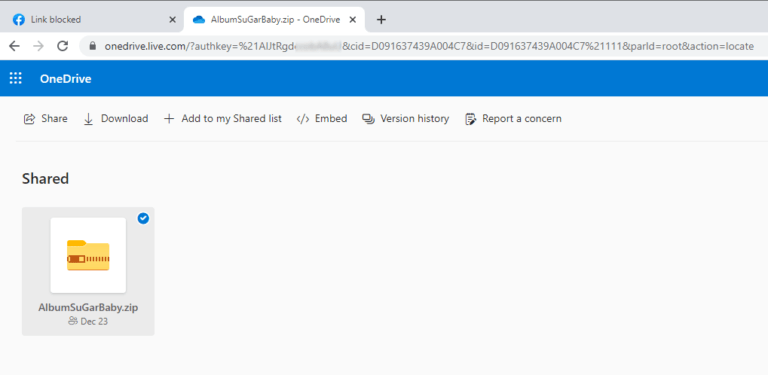The height and width of the screenshot is (375, 768).
Task: Click the padlock site info icon
Action: (92, 47)
